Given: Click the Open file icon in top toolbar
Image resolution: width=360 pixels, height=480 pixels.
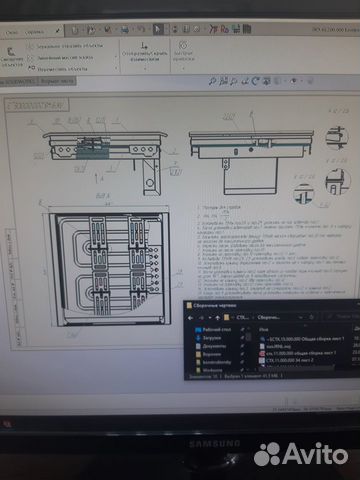Looking at the screenshot, I should click(91, 30).
